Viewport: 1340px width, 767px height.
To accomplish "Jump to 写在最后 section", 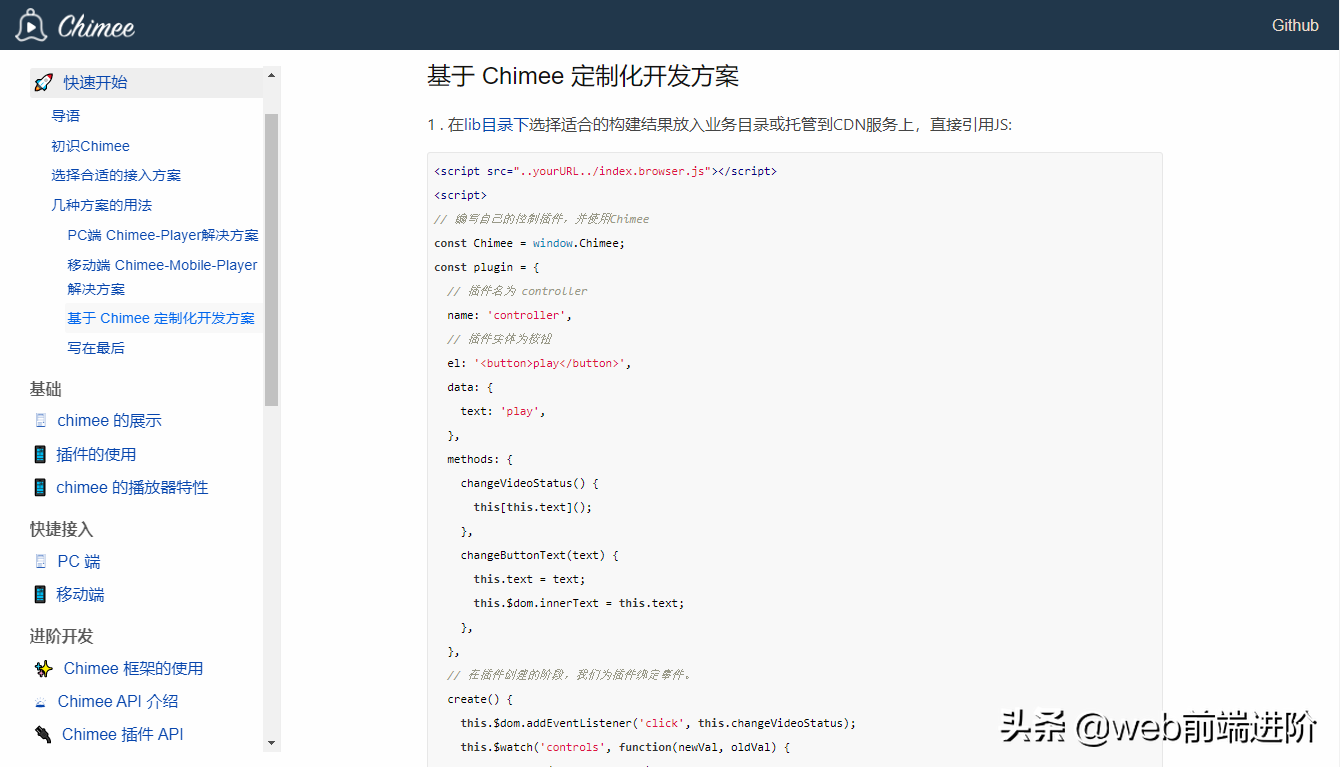I will (x=96, y=348).
